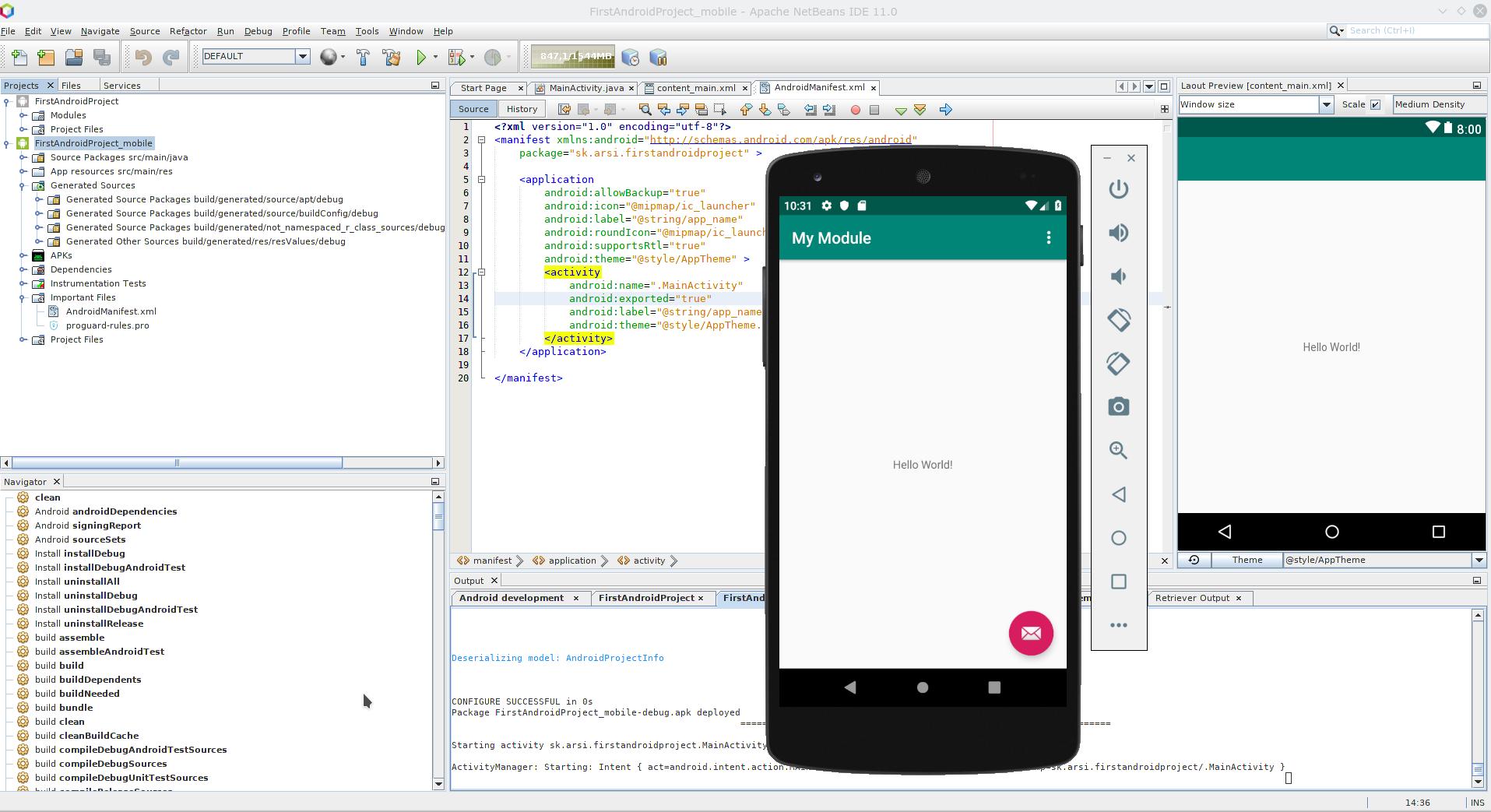Screen dimensions: 1491x812
Task: Open the globe configuration icon
Action: 329,57
